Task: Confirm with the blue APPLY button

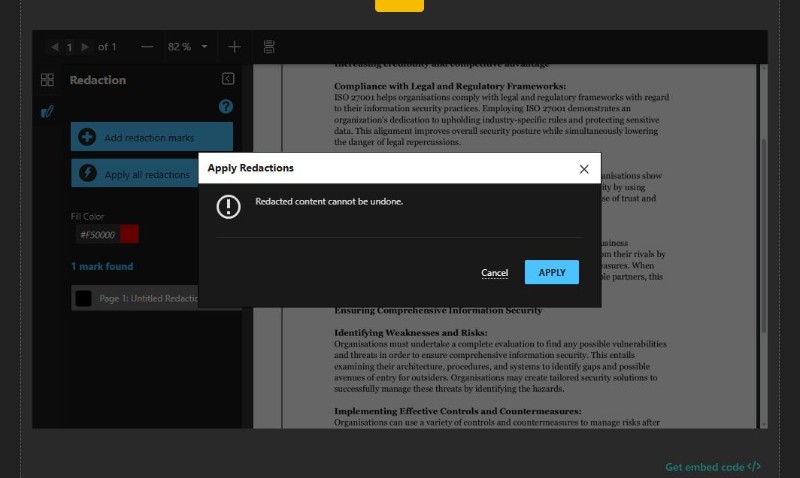Action: (x=551, y=272)
